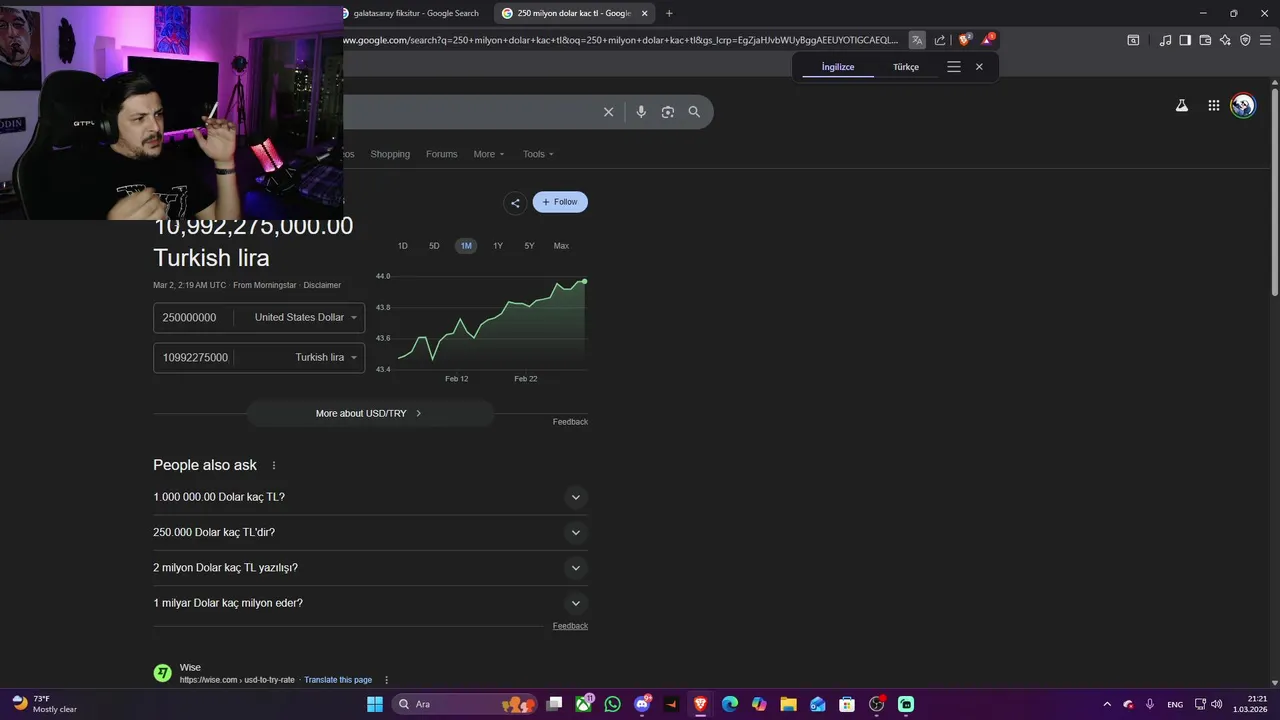Image resolution: width=1280 pixels, height=720 pixels.
Task: Open the People also ask options dots
Action: 274,465
